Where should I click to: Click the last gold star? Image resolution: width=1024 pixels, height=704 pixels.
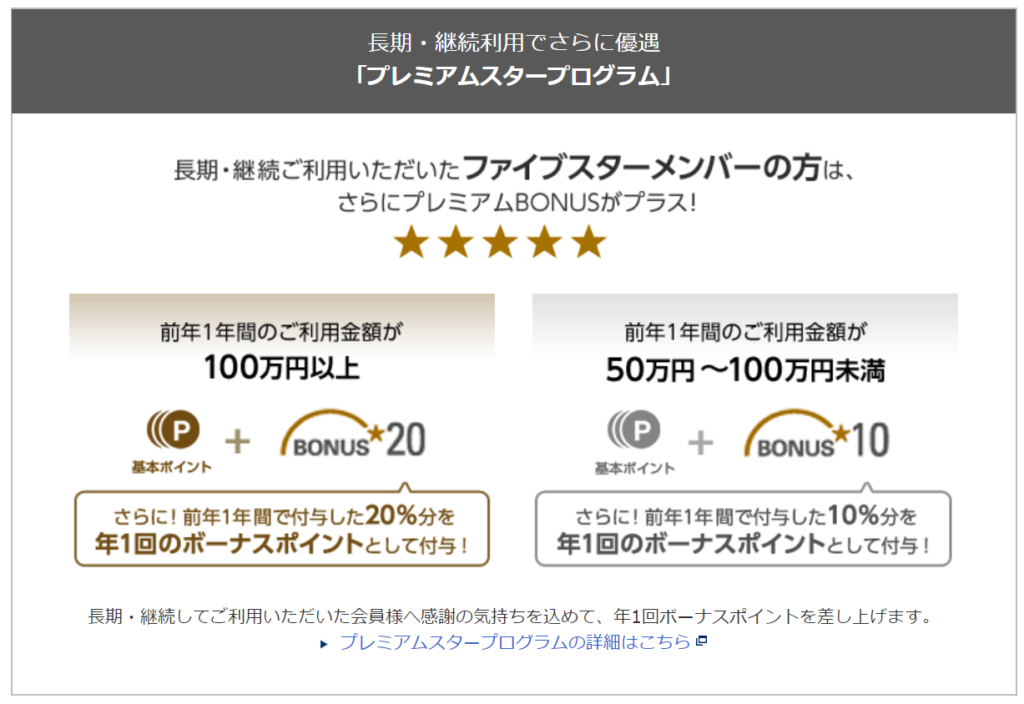[x=590, y=242]
